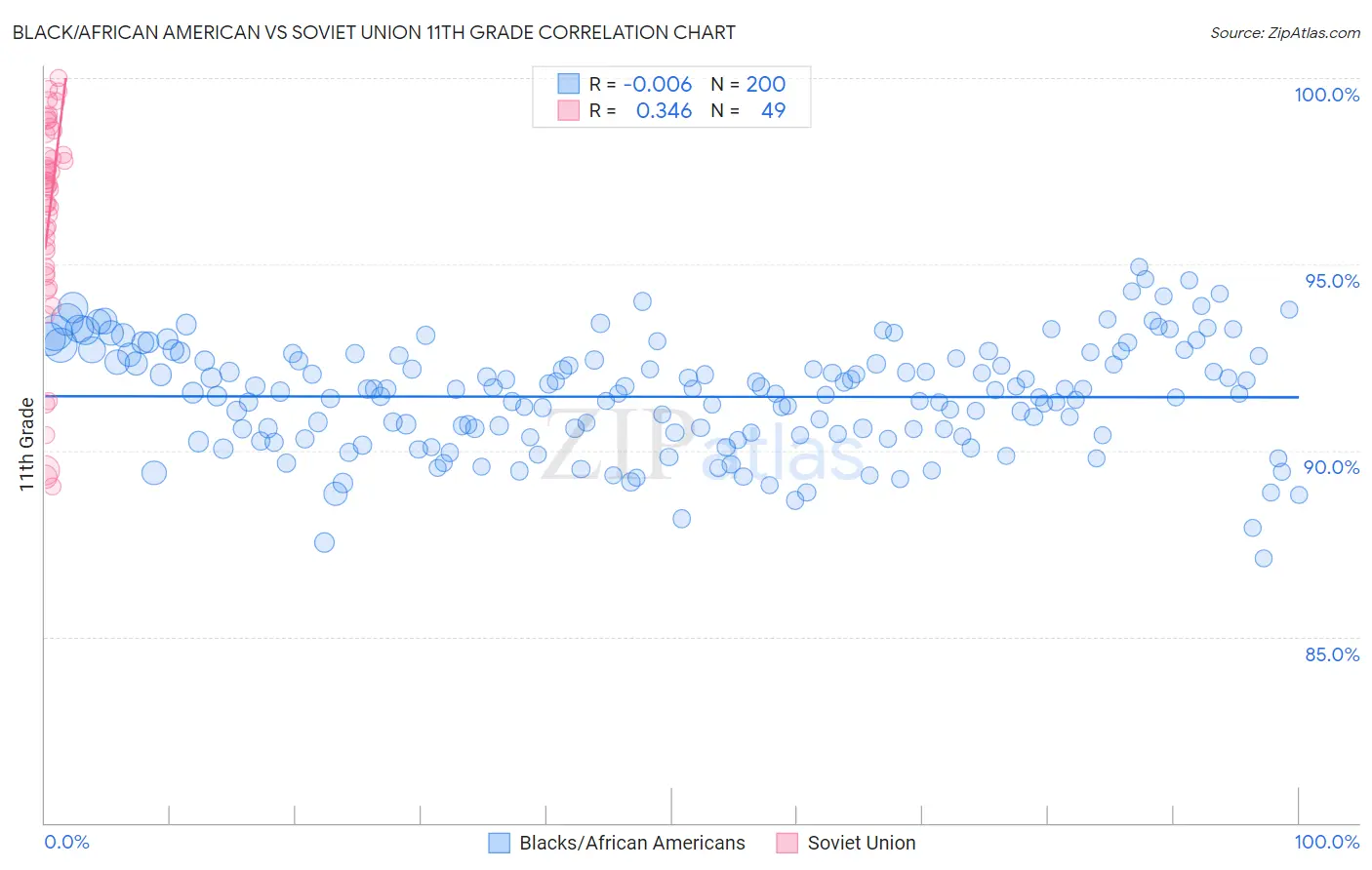Click the 85.0% y-axis label
1372x870 pixels.
pyautogui.click(x=1332, y=654)
